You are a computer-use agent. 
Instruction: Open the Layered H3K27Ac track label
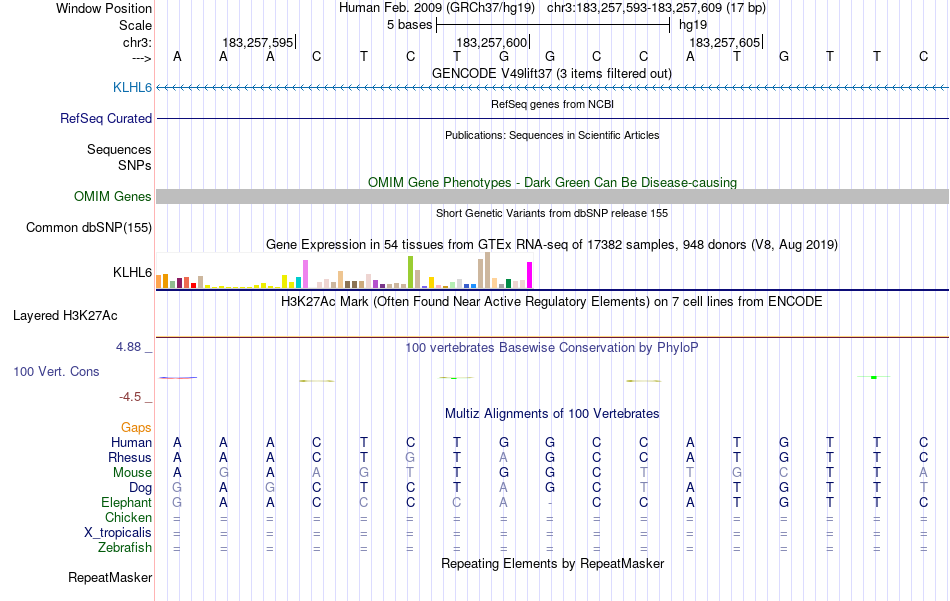(65, 316)
